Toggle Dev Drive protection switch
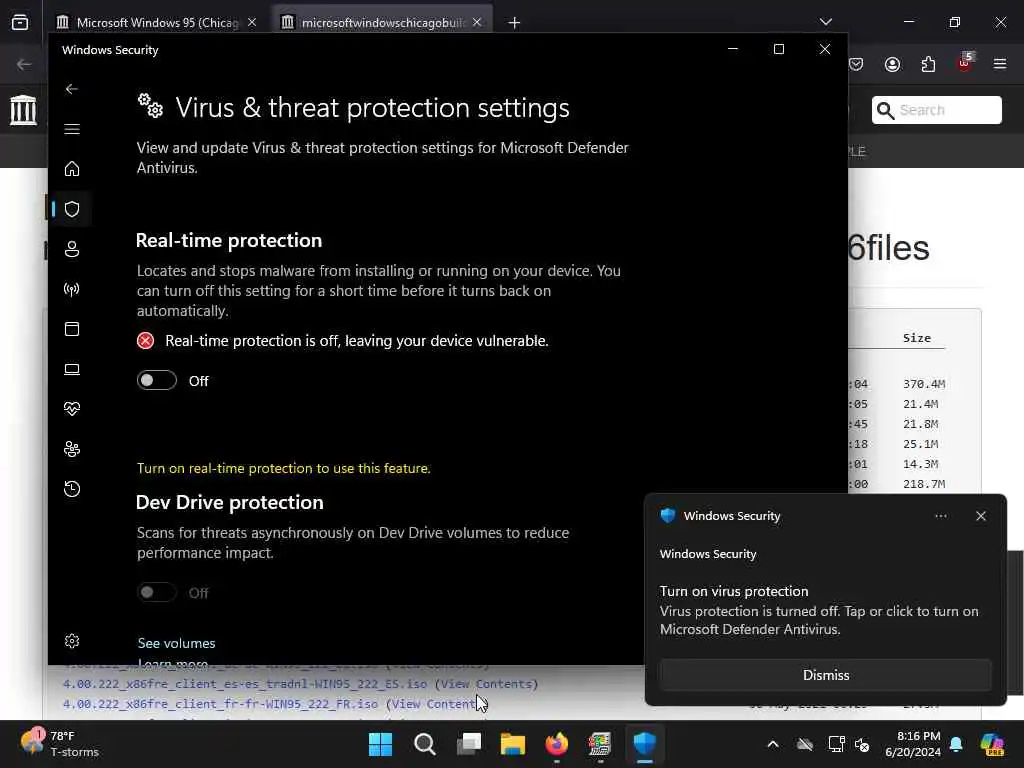The width and height of the screenshot is (1024, 768). pos(157,592)
